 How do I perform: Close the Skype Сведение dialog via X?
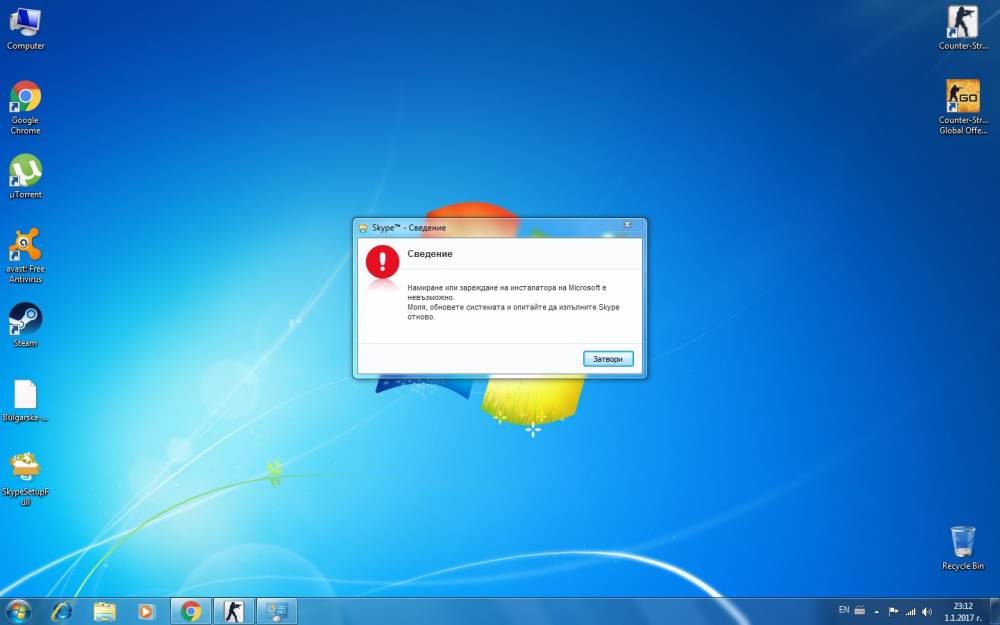coord(627,224)
